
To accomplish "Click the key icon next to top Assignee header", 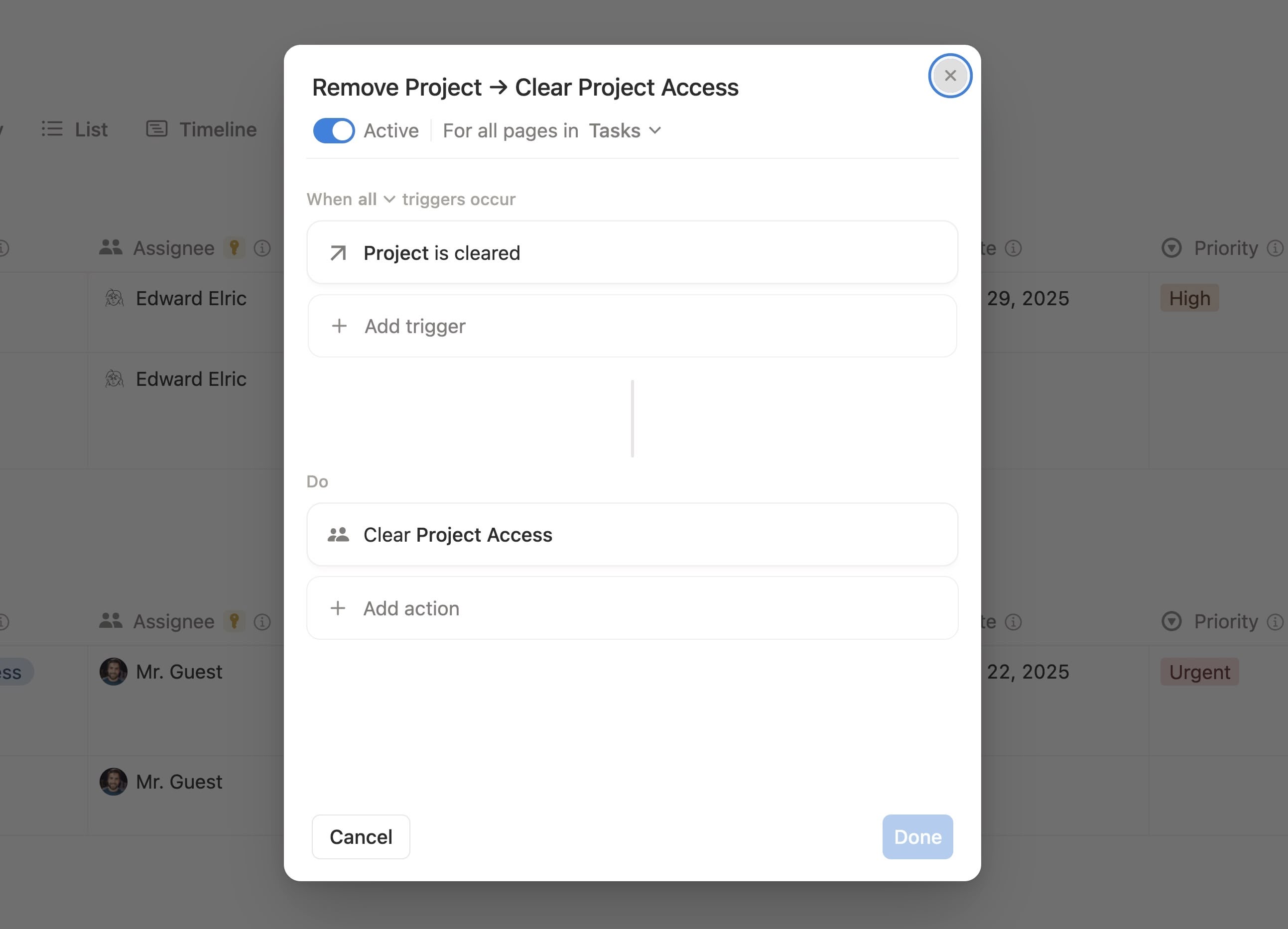I will coord(234,247).
